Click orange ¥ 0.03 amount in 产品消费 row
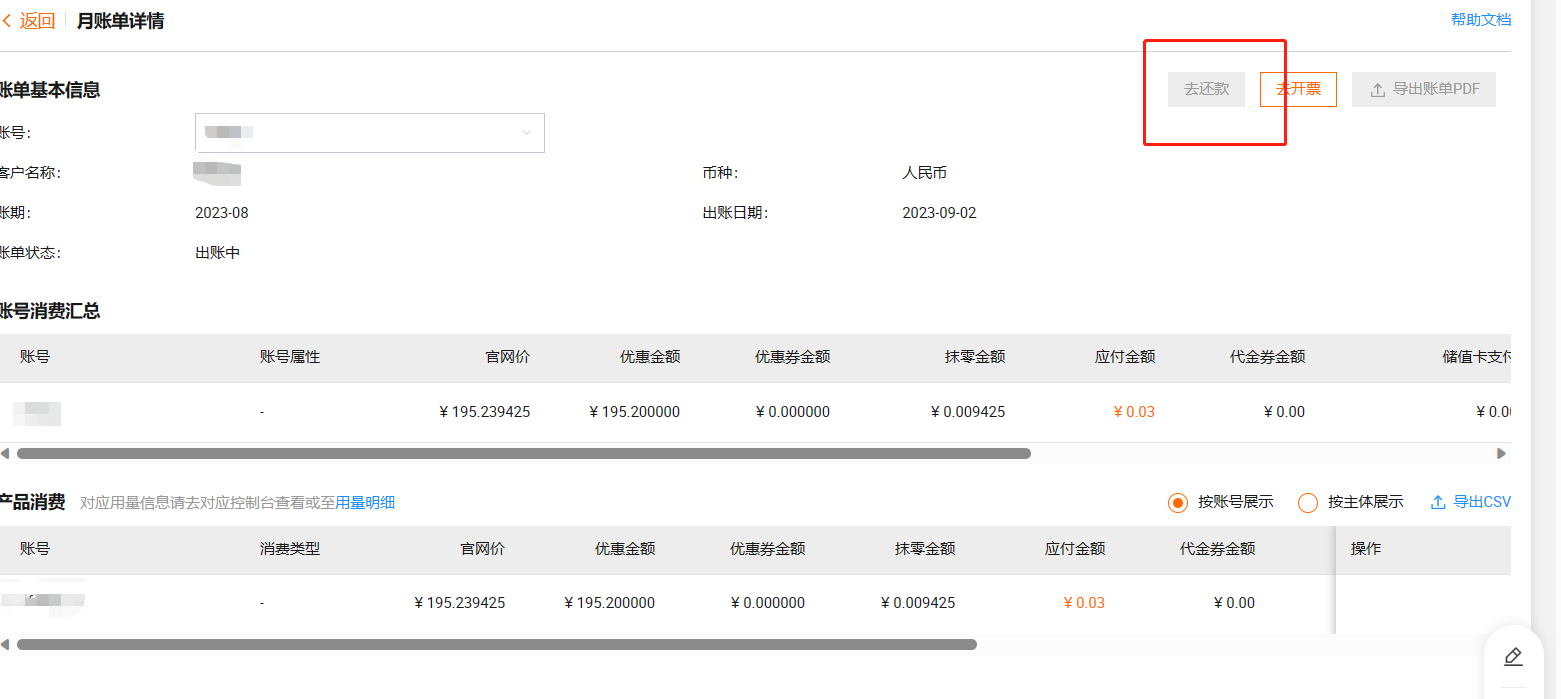 pyautogui.click(x=1084, y=603)
